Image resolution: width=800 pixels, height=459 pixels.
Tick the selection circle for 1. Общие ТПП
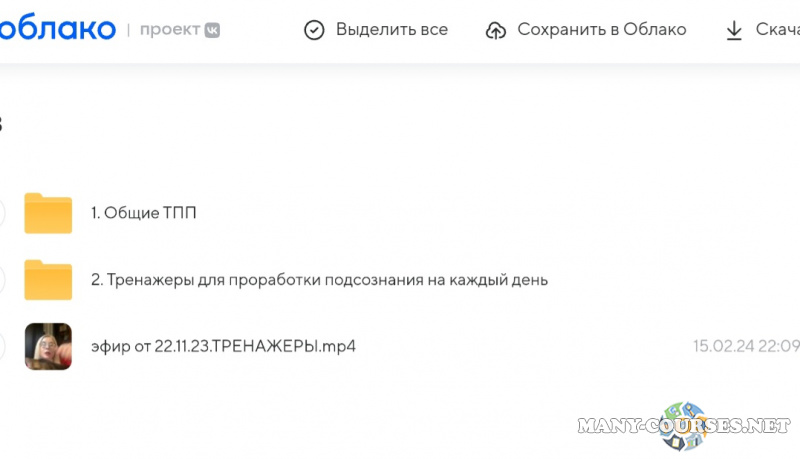pos(2,213)
